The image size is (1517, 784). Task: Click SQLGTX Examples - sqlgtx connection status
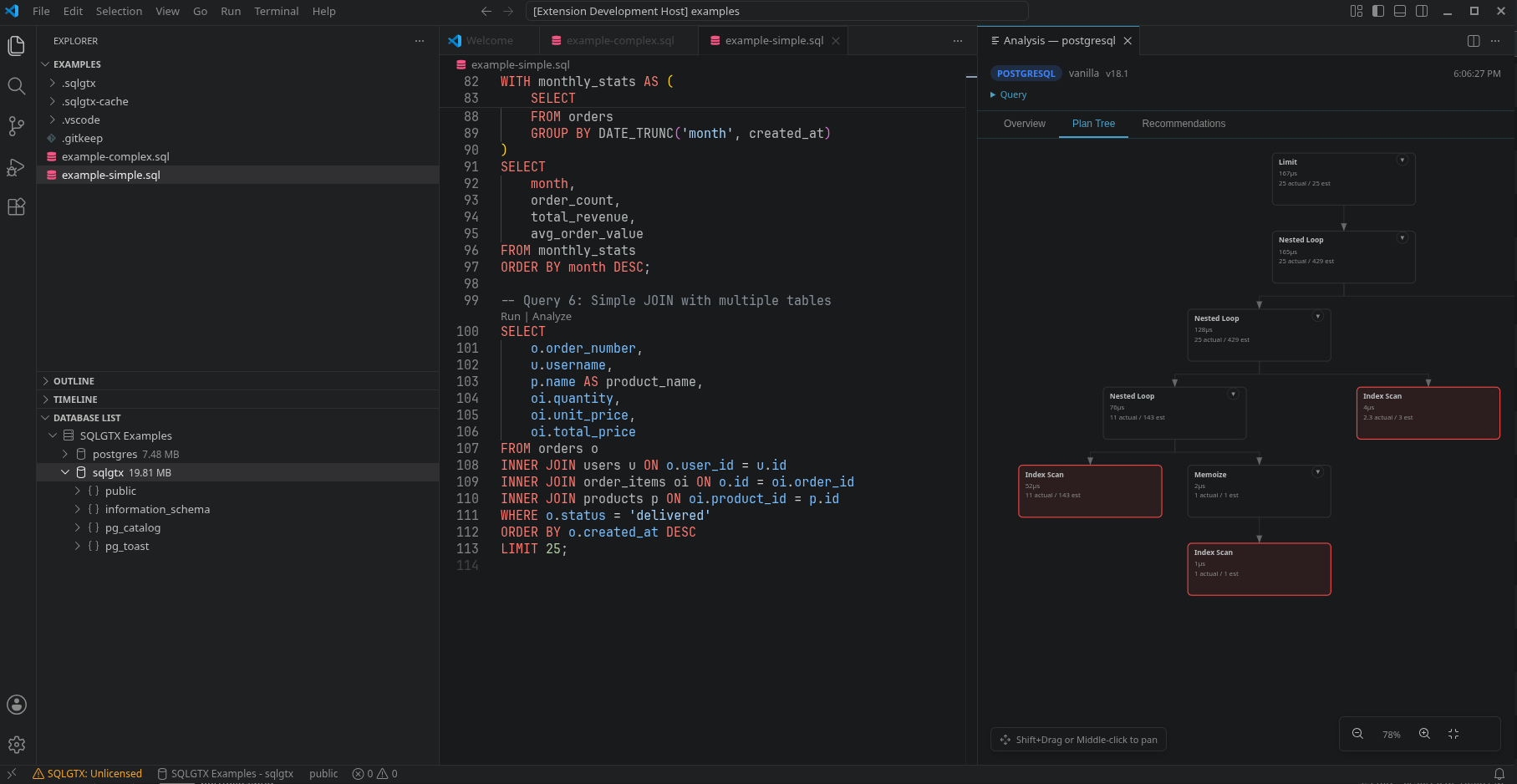point(226,774)
